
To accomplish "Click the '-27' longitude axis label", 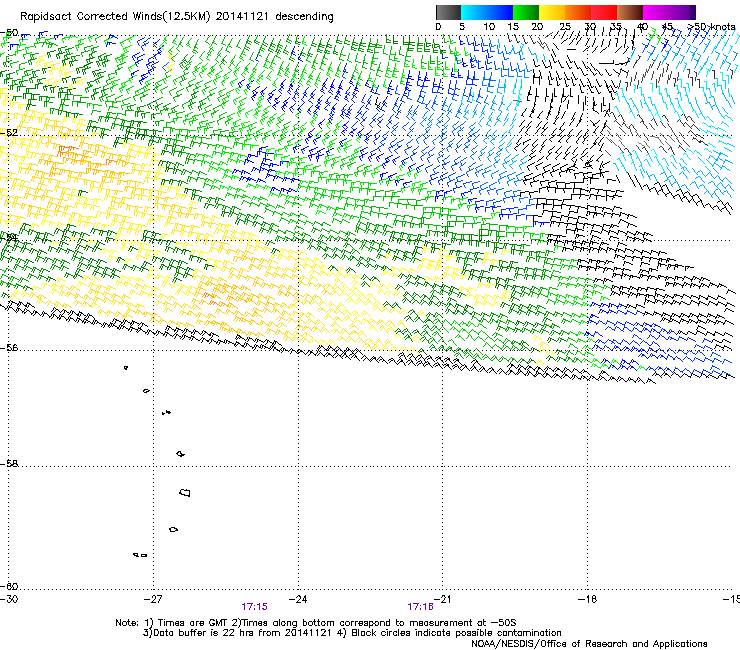I will (x=153, y=599).
